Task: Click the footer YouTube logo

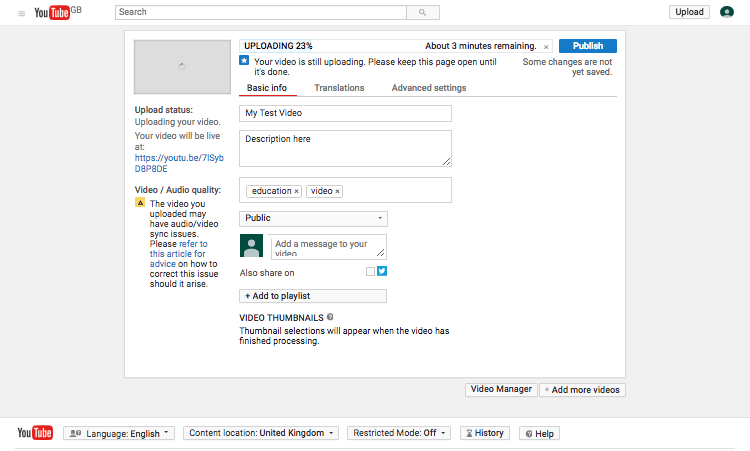Action: [35, 433]
